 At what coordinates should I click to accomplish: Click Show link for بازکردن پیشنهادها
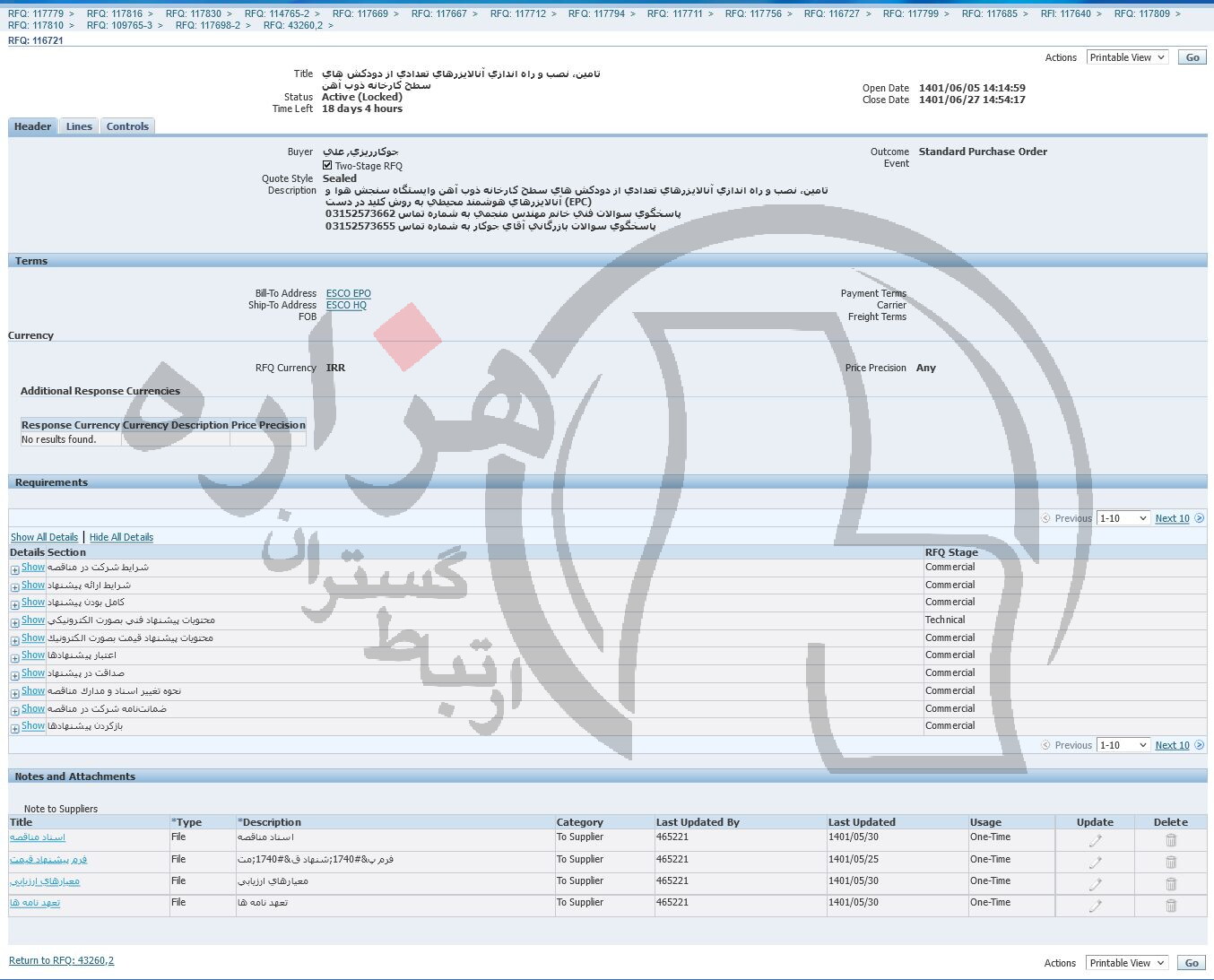pyautogui.click(x=33, y=725)
